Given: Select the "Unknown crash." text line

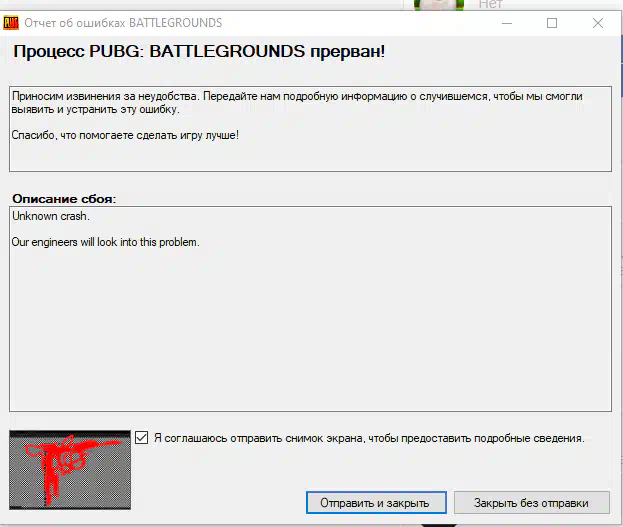Looking at the screenshot, I should click(x=50, y=216).
